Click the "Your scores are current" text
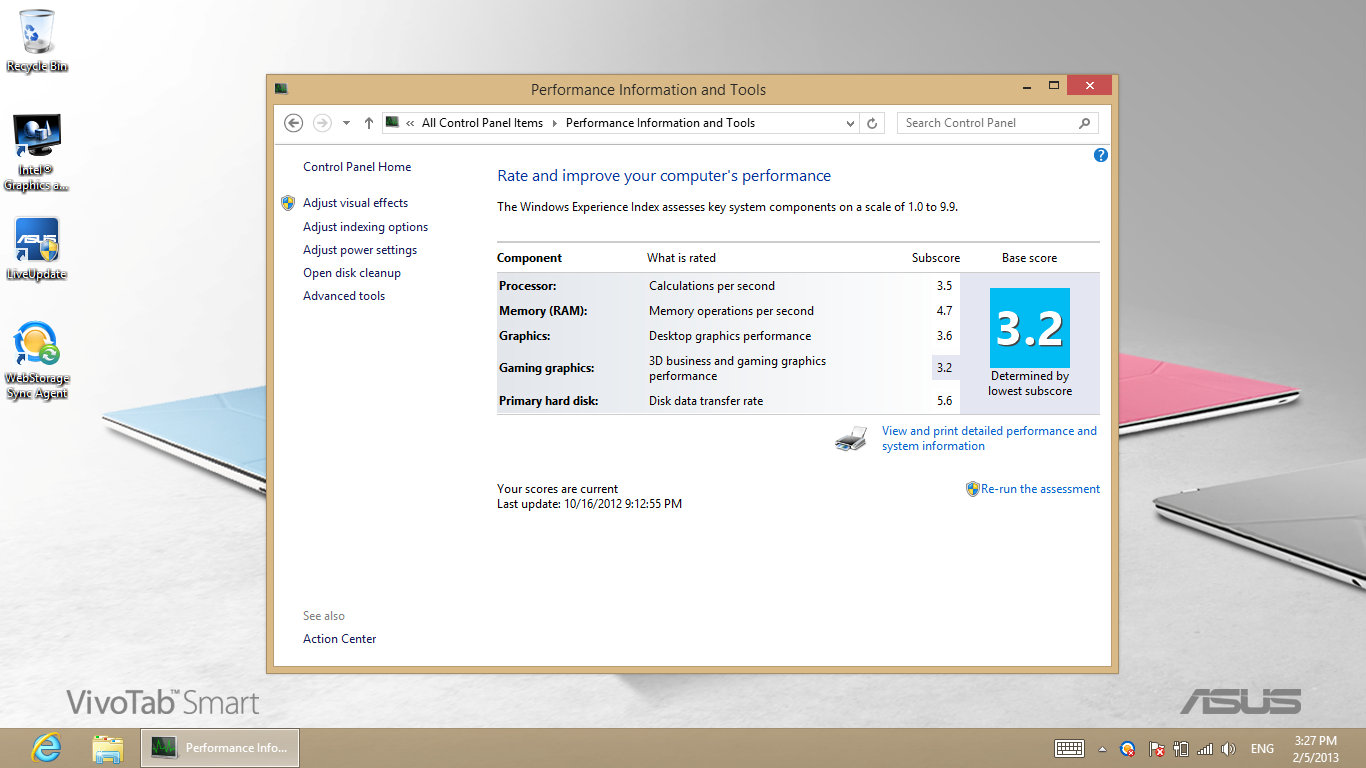The height and width of the screenshot is (768, 1366). 558,489
